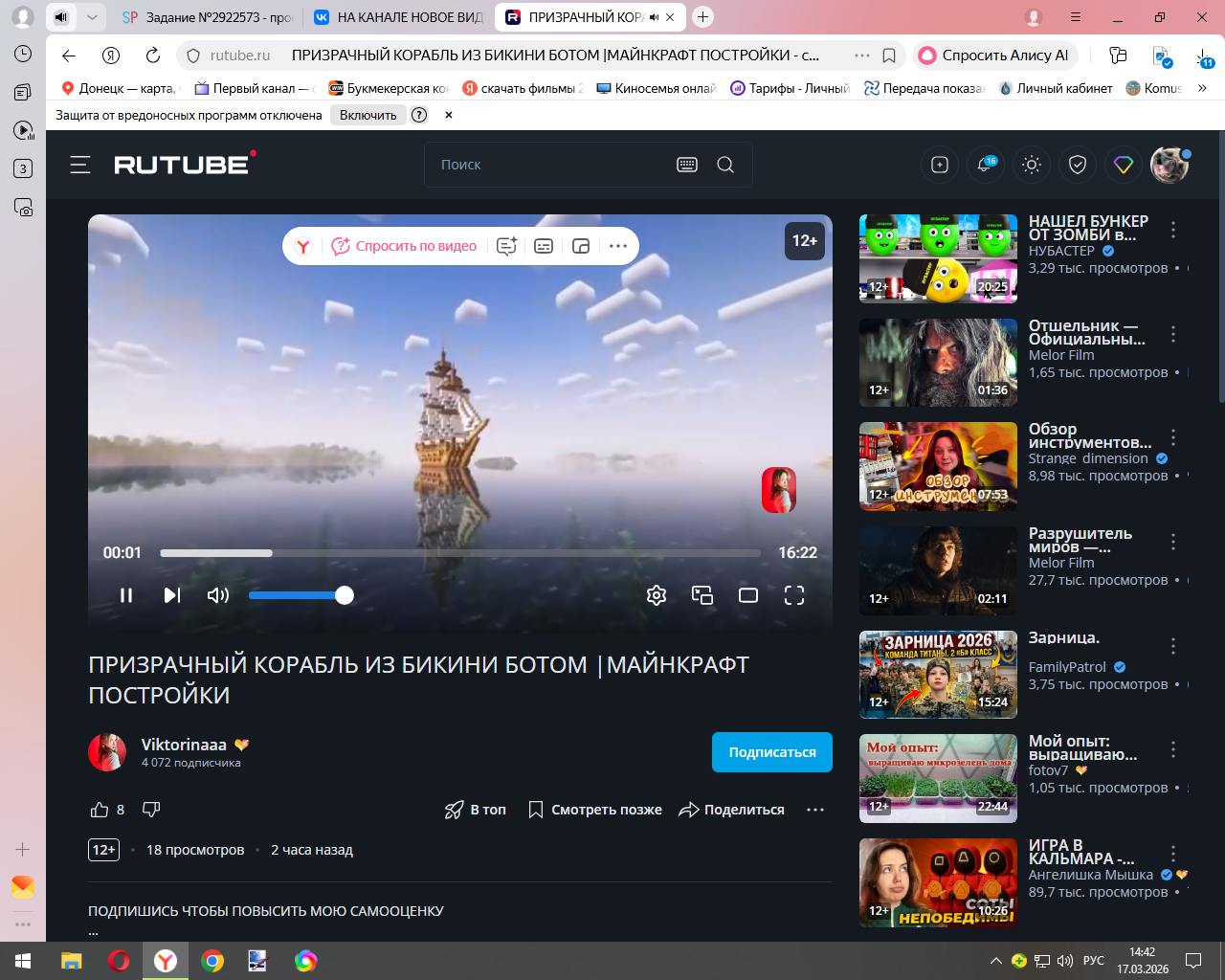The image size is (1225, 980).
Task: Open Донецк — карта bookmark
Action: [x=121, y=88]
